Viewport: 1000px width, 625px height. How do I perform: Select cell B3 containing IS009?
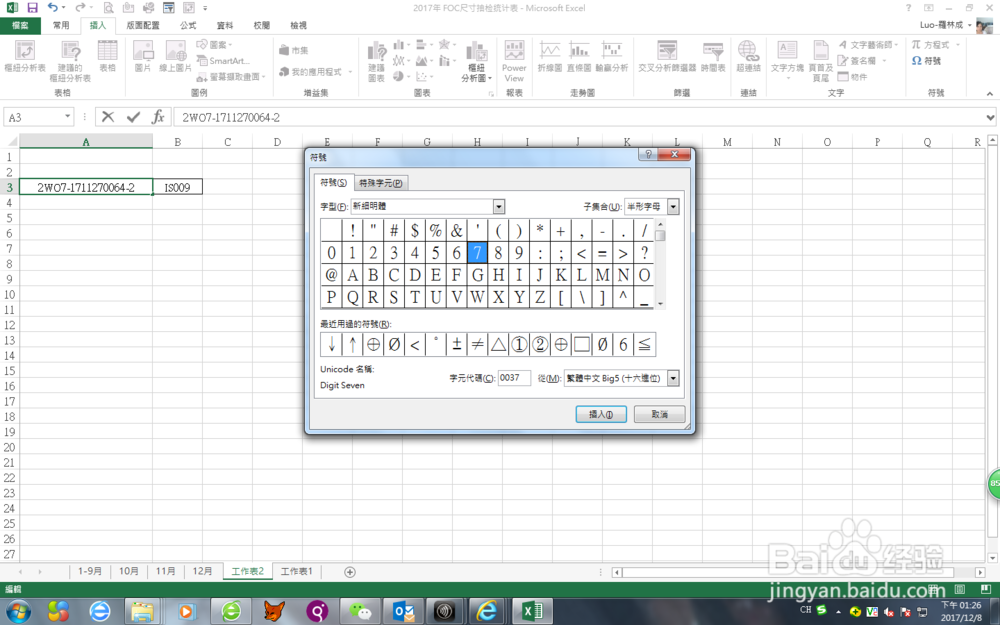tap(177, 187)
